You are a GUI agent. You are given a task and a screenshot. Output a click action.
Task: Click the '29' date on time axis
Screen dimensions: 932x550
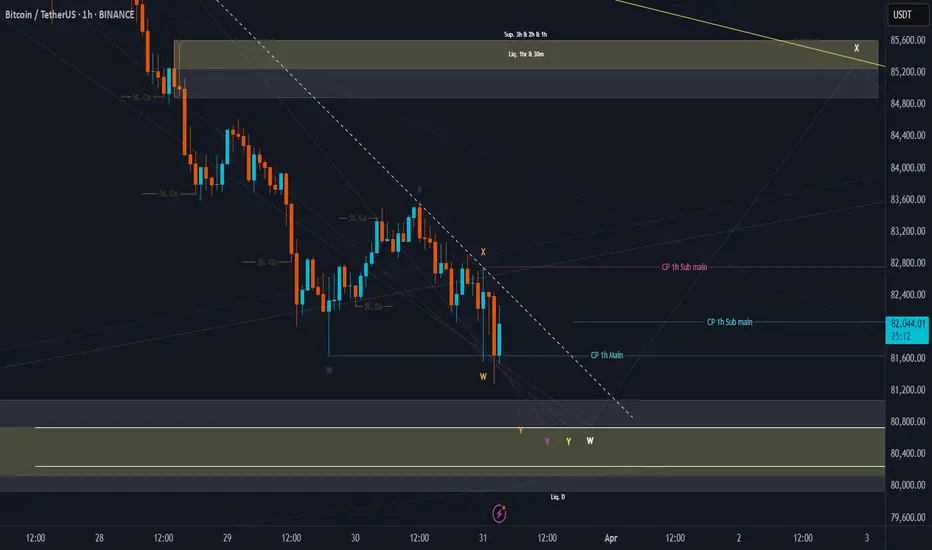(x=227, y=538)
